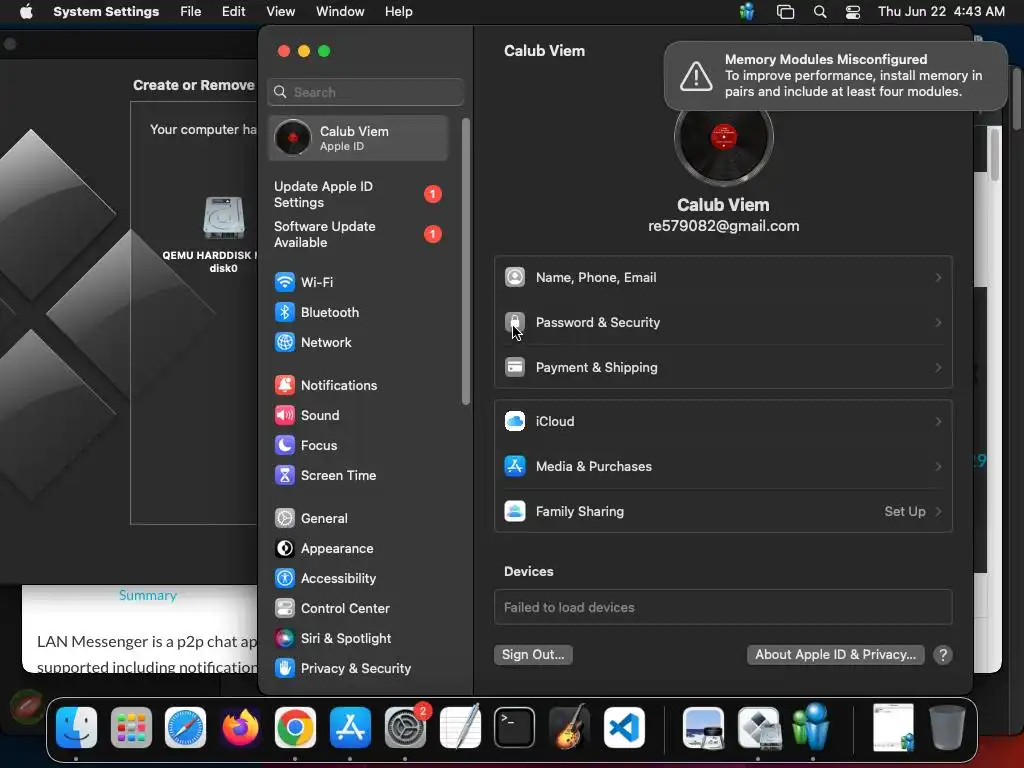Click System Settings icon in the Dock
This screenshot has width=1024, height=768.
pos(405,728)
